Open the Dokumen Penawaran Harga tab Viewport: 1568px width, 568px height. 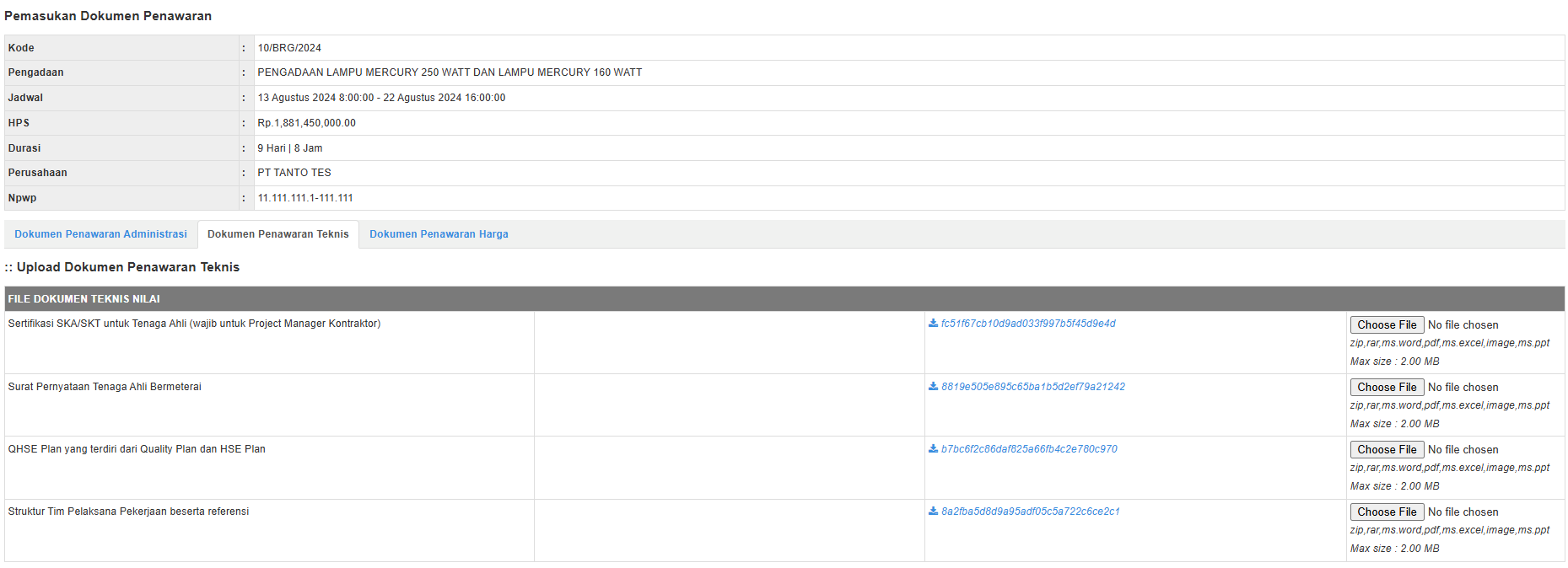[x=439, y=234]
